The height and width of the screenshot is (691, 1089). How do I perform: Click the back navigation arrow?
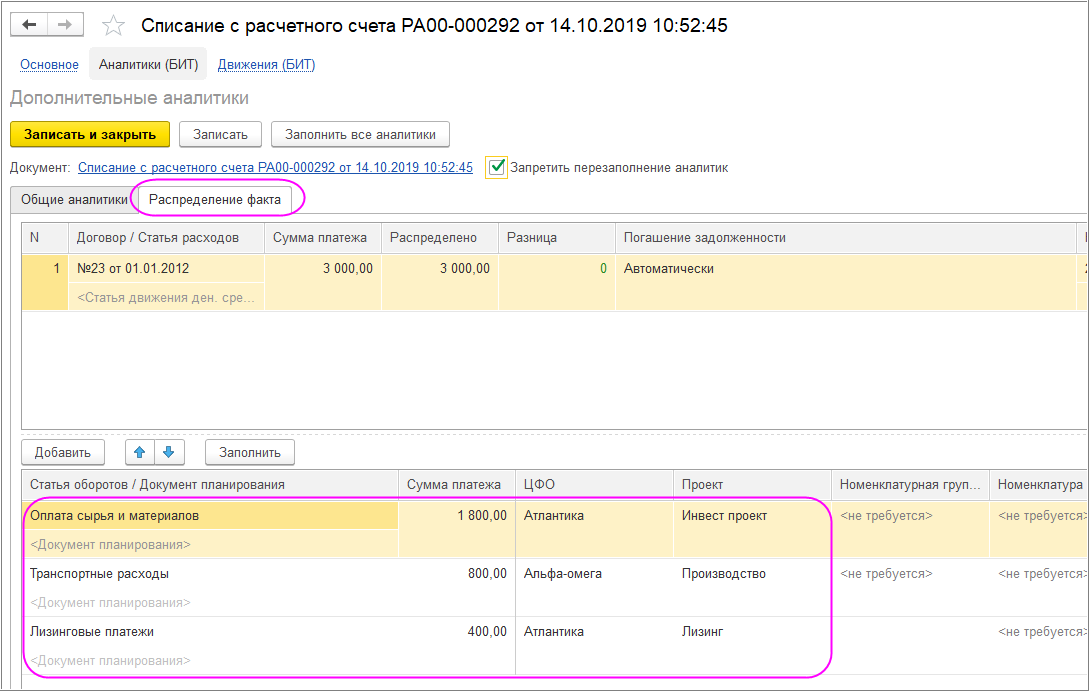point(29,25)
